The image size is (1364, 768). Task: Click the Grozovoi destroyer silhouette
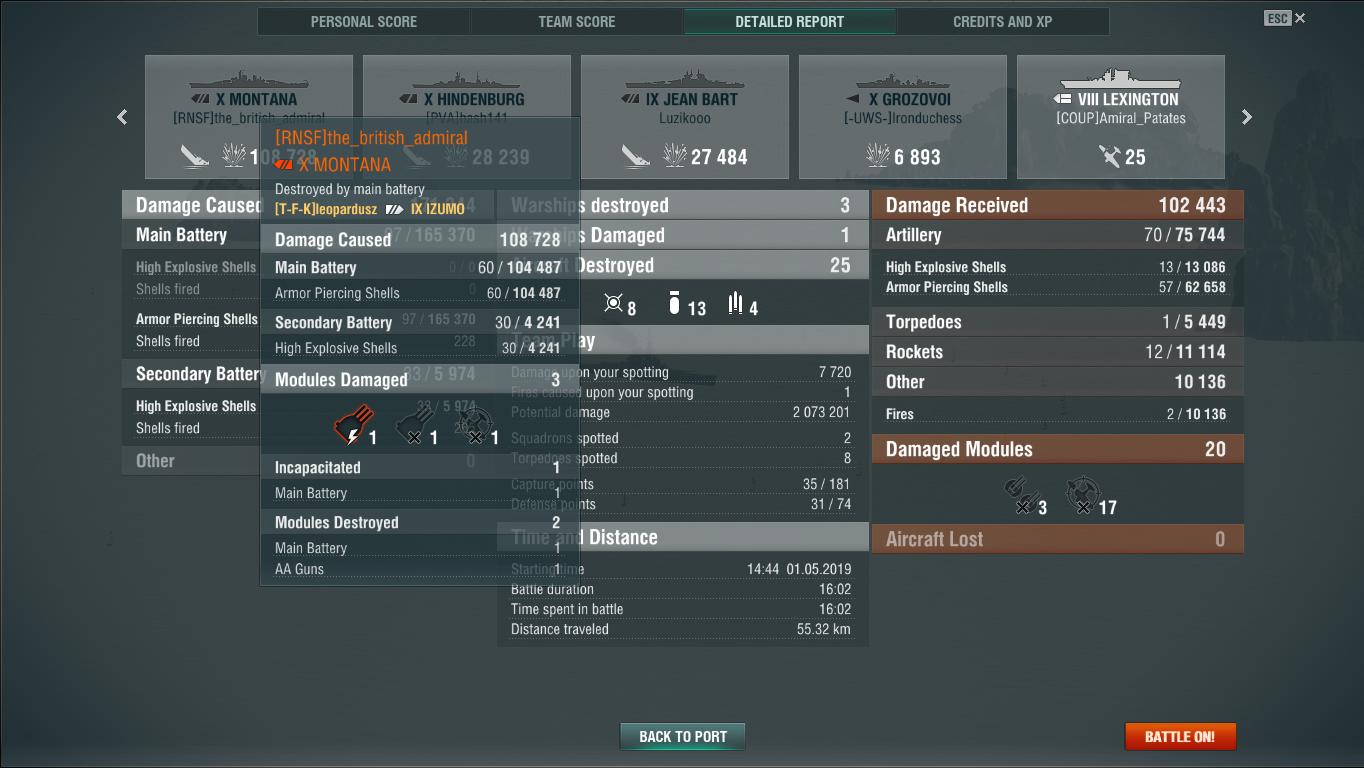coord(903,80)
